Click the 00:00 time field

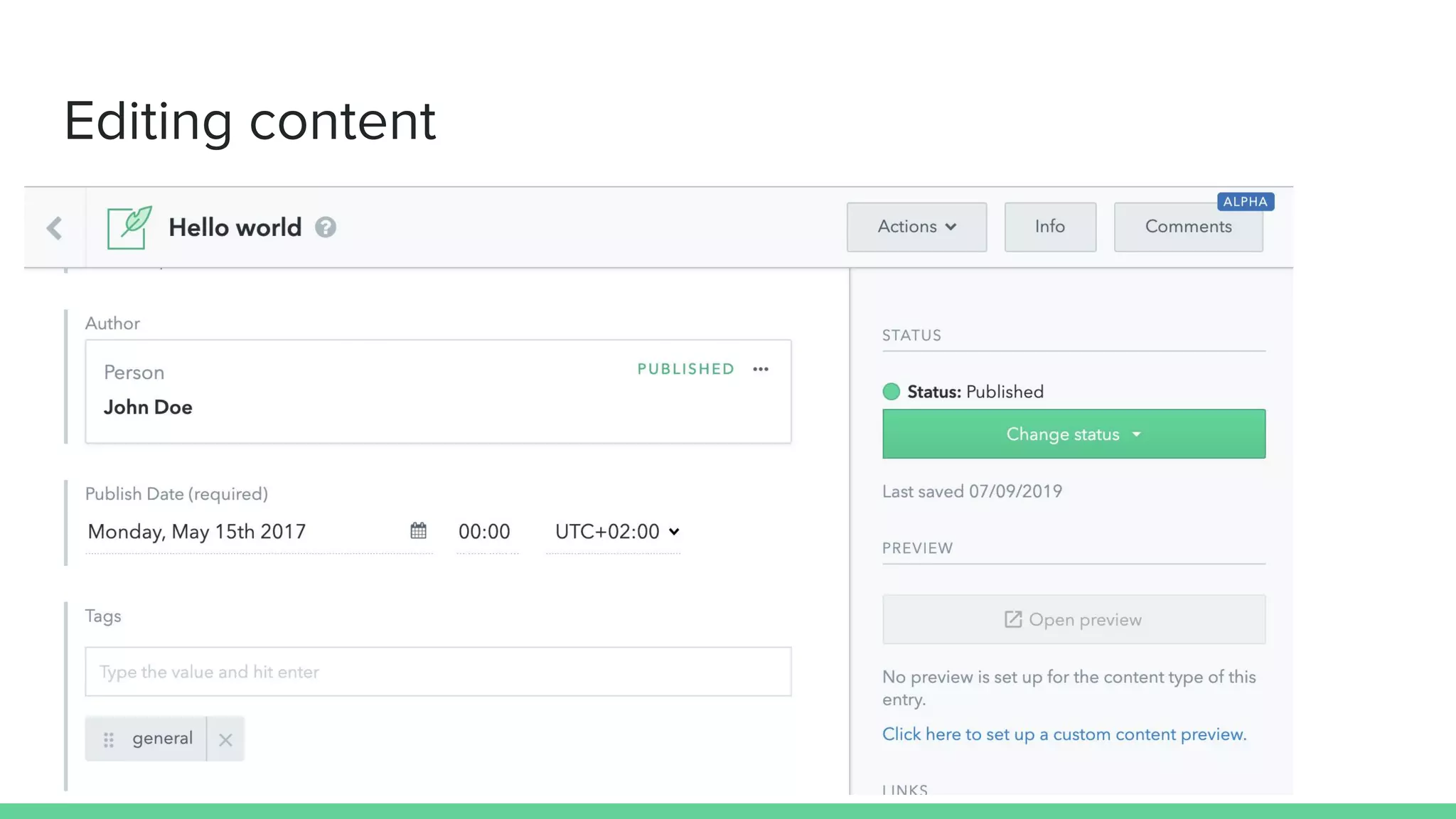(x=485, y=532)
